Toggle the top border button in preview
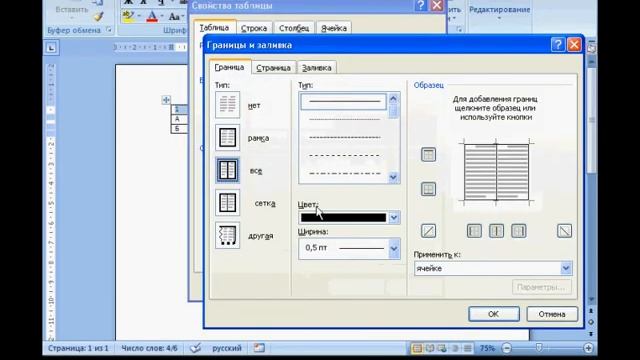Screen dimensions: 640x360 click(x=428, y=155)
